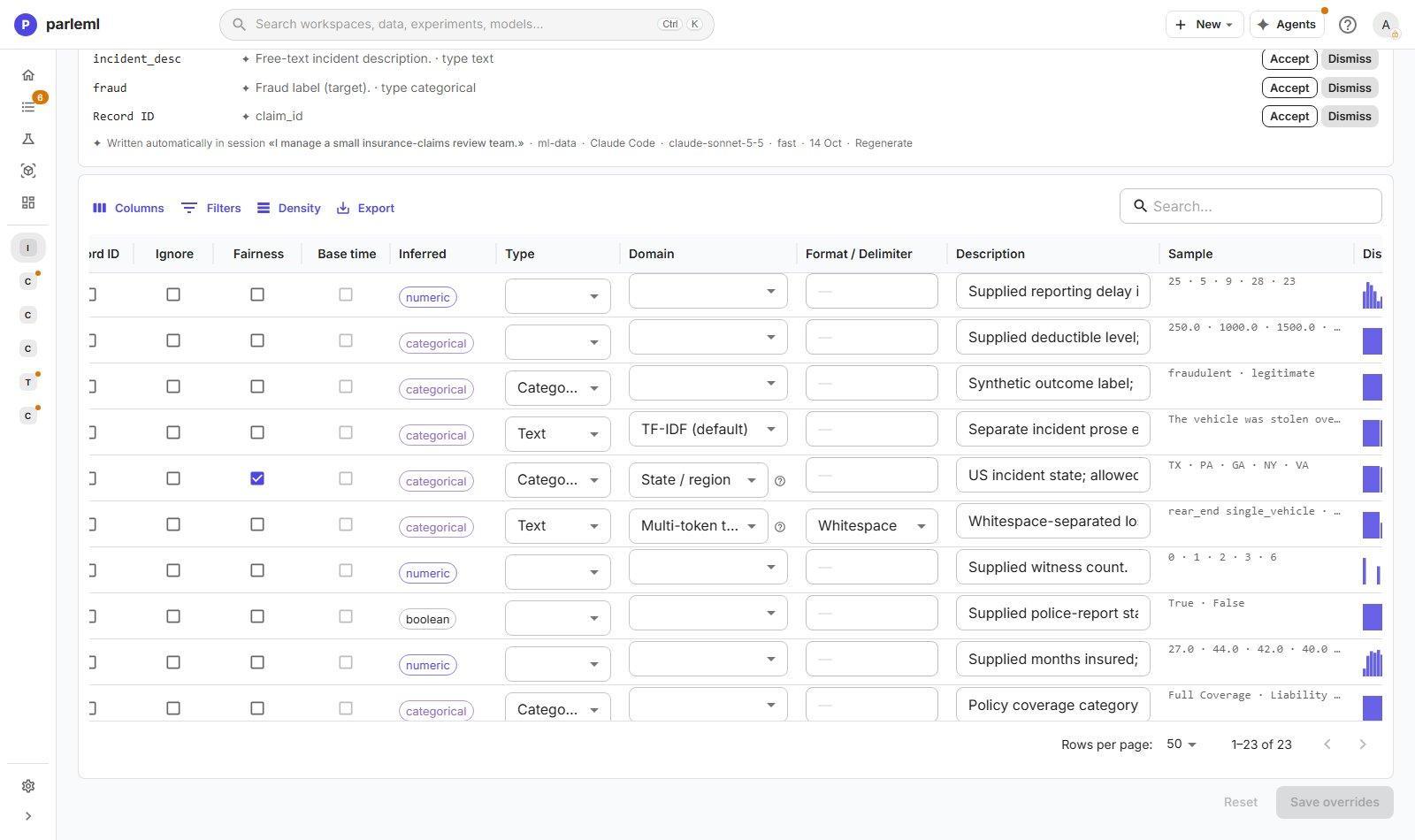Open the dashboard grid icon in sidebar
Image resolution: width=1415 pixels, height=840 pixels.
coord(28,202)
